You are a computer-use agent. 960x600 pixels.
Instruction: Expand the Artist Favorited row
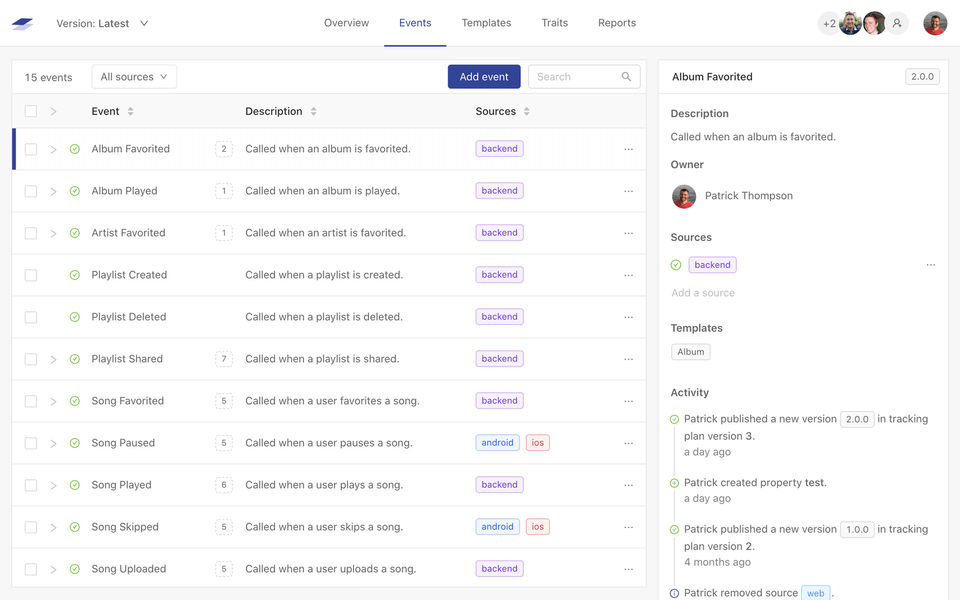point(53,233)
